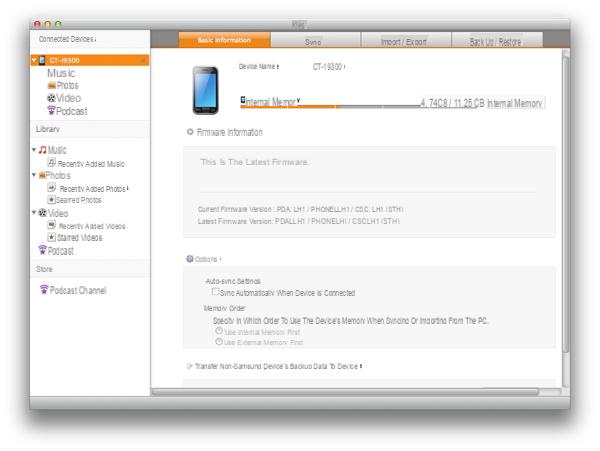Click the Recently Added Videos icon
The width and height of the screenshot is (600, 451).
tap(51, 225)
